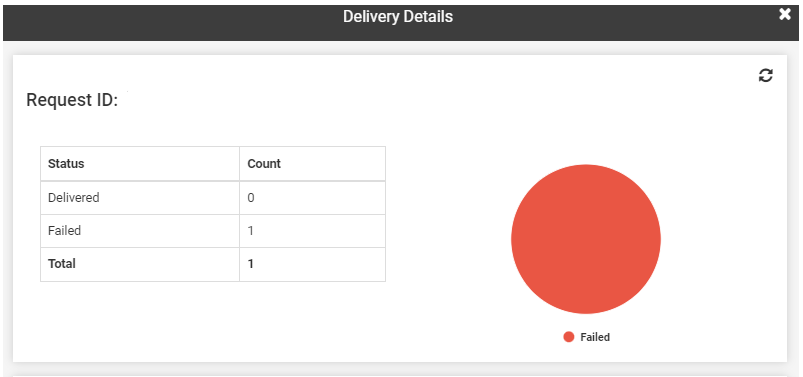Select the Count column header
Image resolution: width=803 pixels, height=377 pixels.
[x=264, y=164]
